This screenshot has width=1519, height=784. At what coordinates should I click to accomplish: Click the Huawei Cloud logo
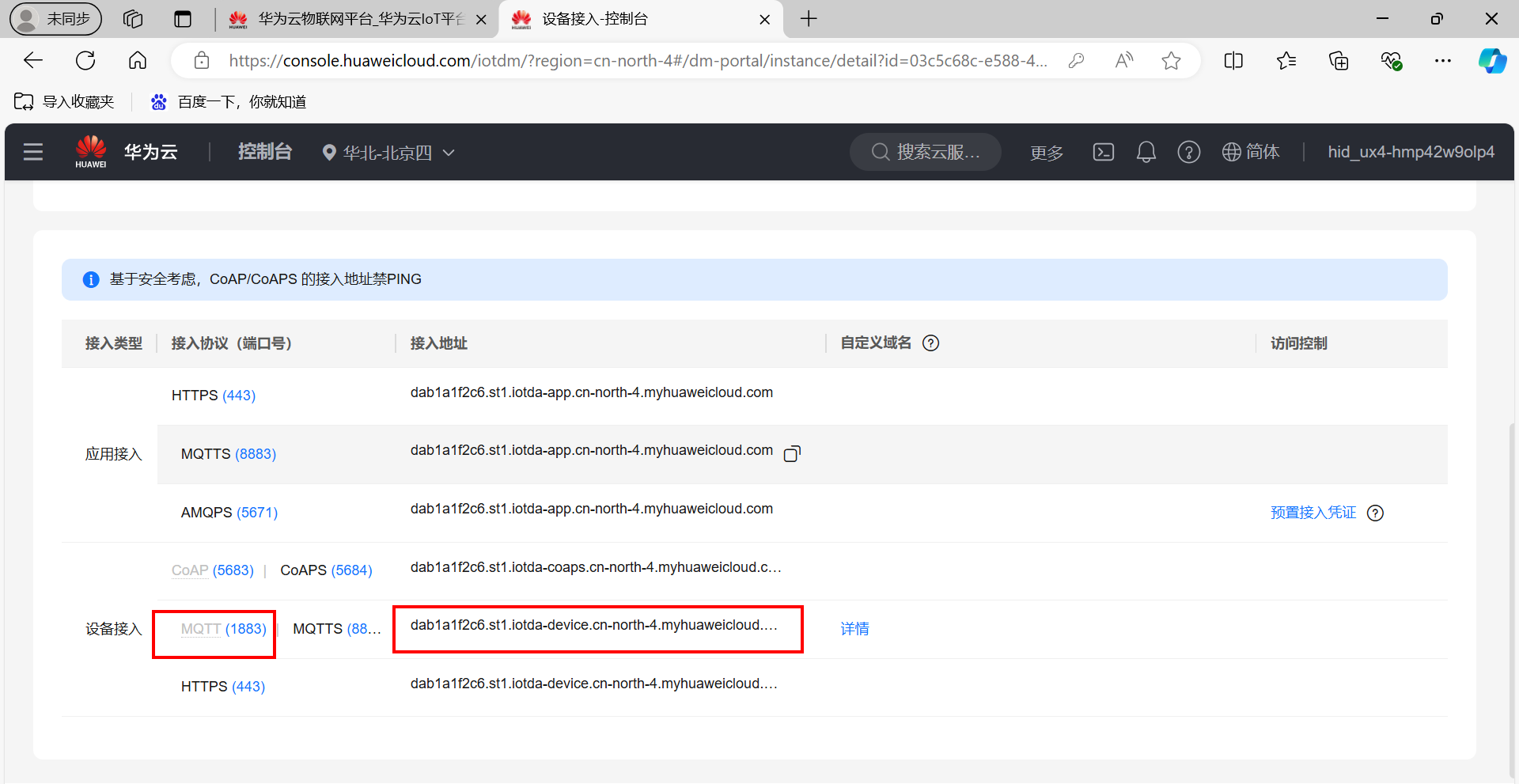[x=91, y=151]
